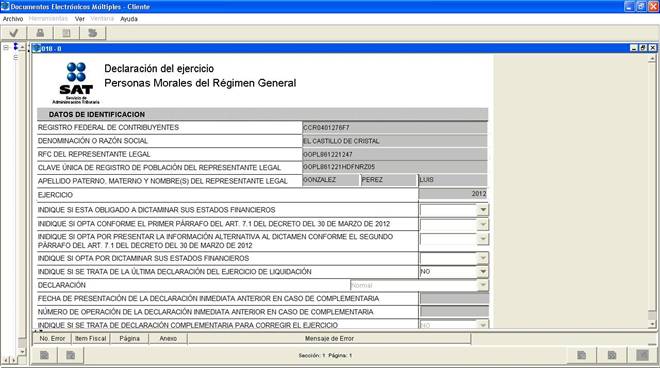Minimize the inner 018 - 0 document window

pos(634,48)
